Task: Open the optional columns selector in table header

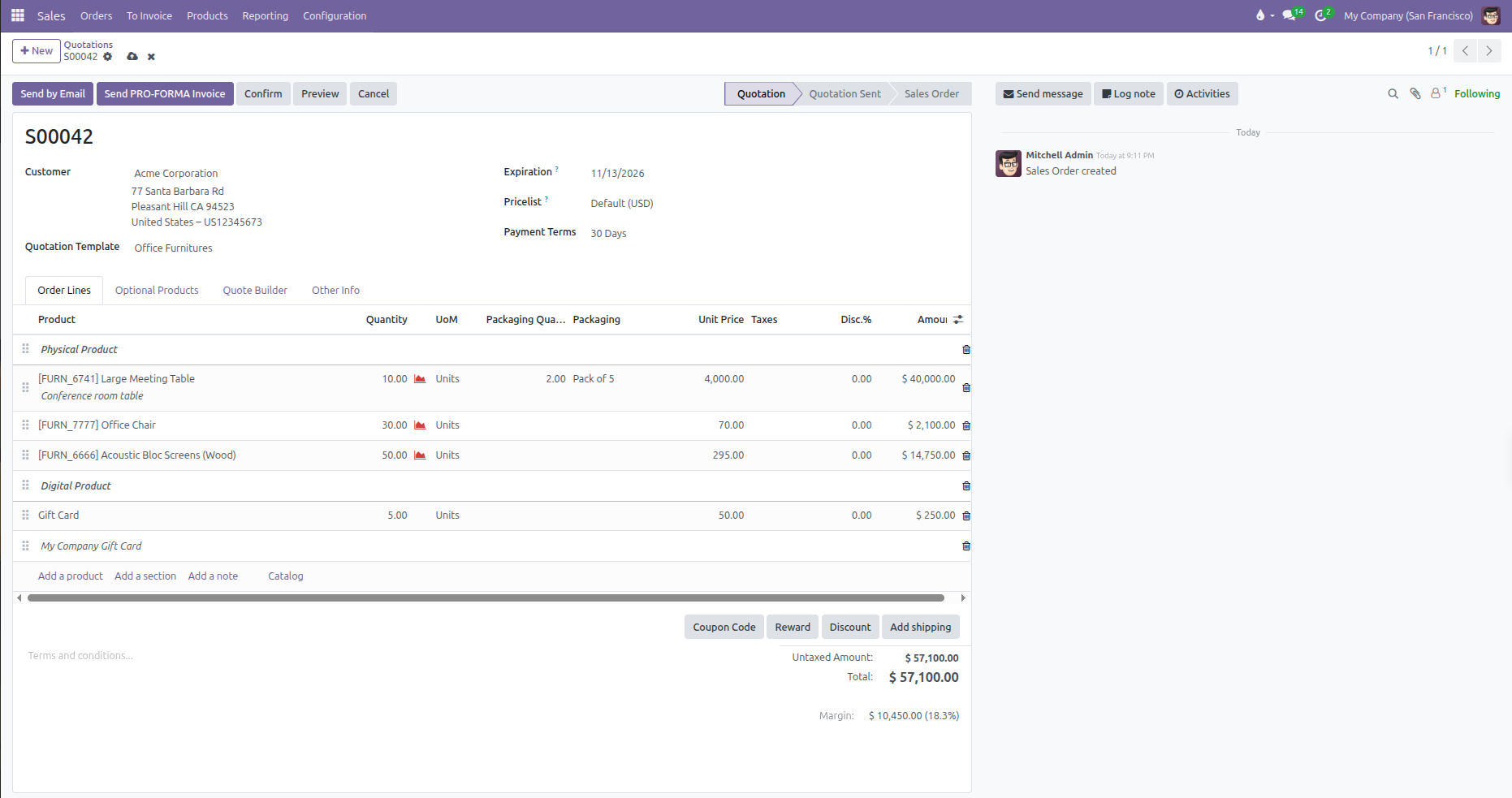Action: 958,320
